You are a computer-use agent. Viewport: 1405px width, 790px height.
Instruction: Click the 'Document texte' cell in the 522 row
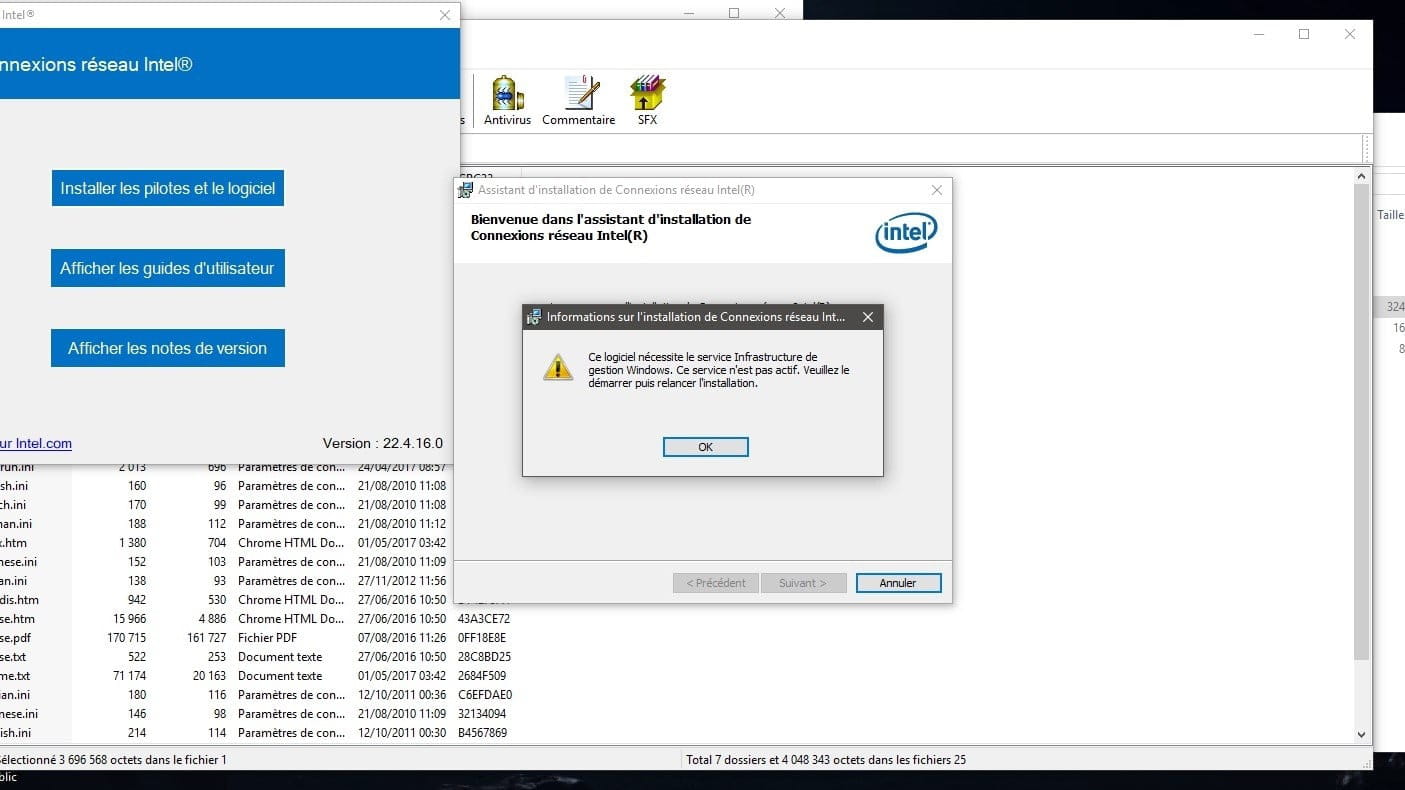click(x=280, y=657)
